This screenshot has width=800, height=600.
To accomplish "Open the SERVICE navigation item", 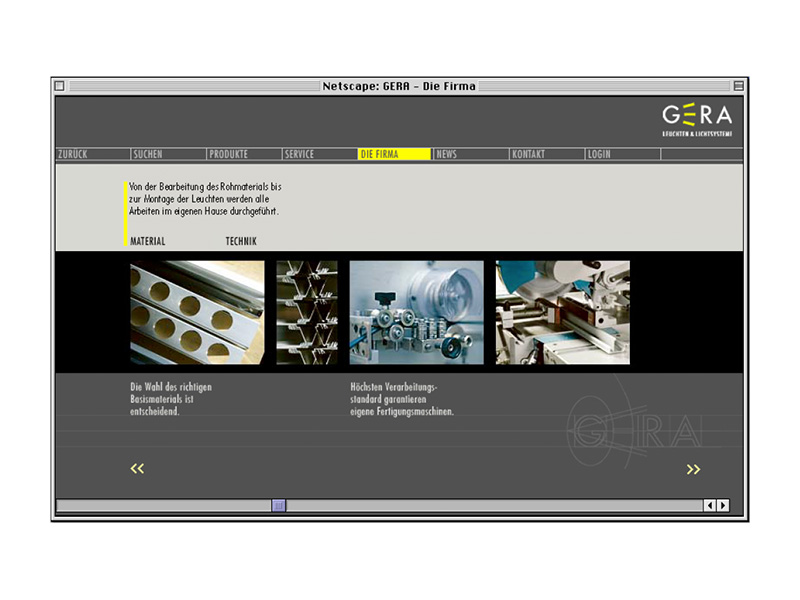I will 299,154.
